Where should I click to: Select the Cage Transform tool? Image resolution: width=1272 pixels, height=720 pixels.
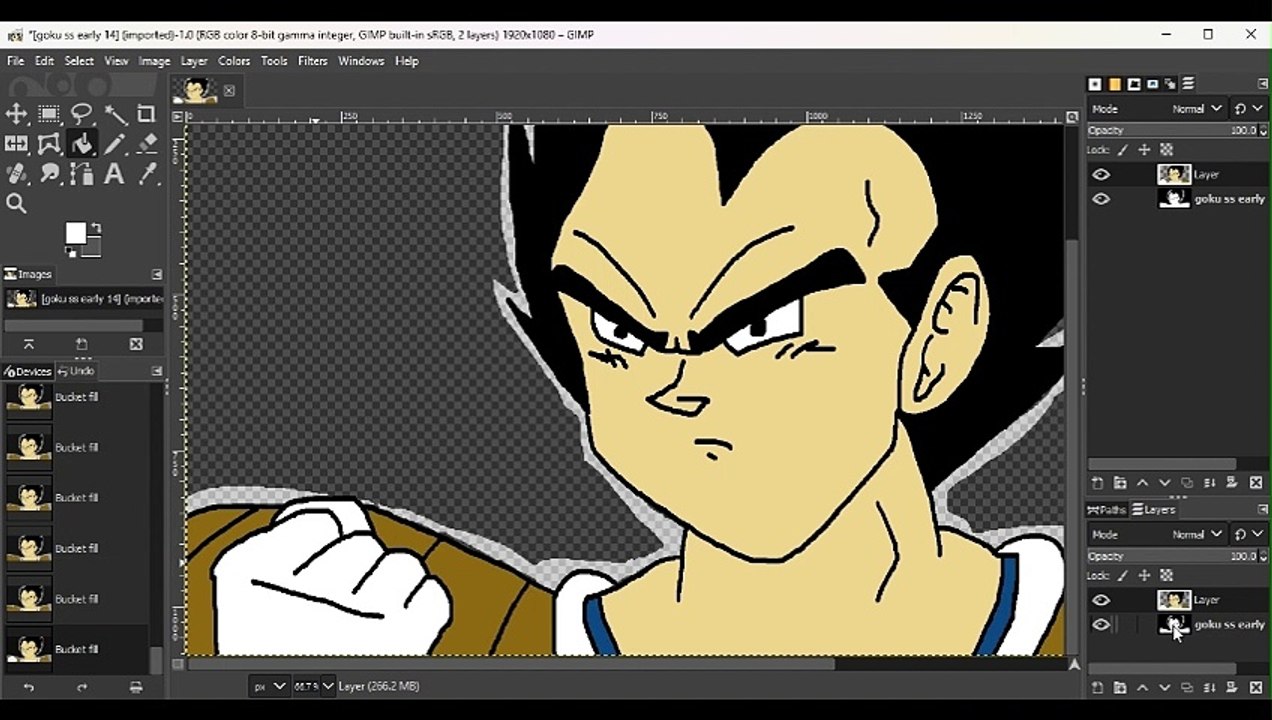pos(49,144)
